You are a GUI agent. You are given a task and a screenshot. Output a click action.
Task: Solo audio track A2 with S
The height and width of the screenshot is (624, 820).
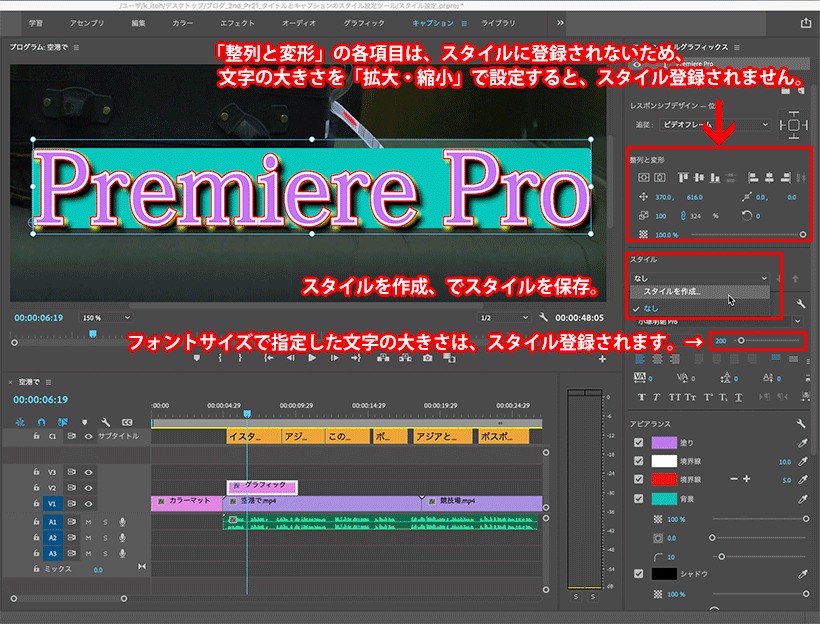pos(106,538)
